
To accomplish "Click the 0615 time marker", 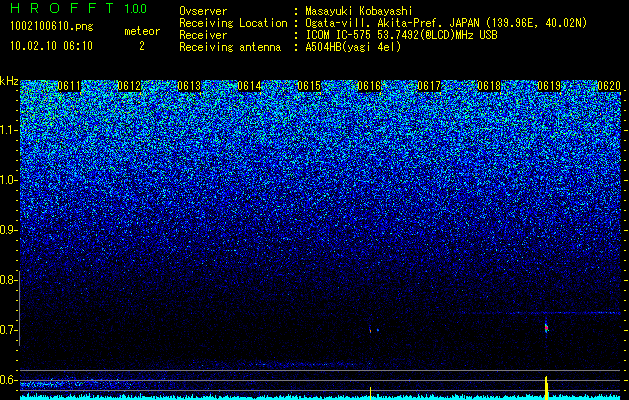I will [309, 86].
